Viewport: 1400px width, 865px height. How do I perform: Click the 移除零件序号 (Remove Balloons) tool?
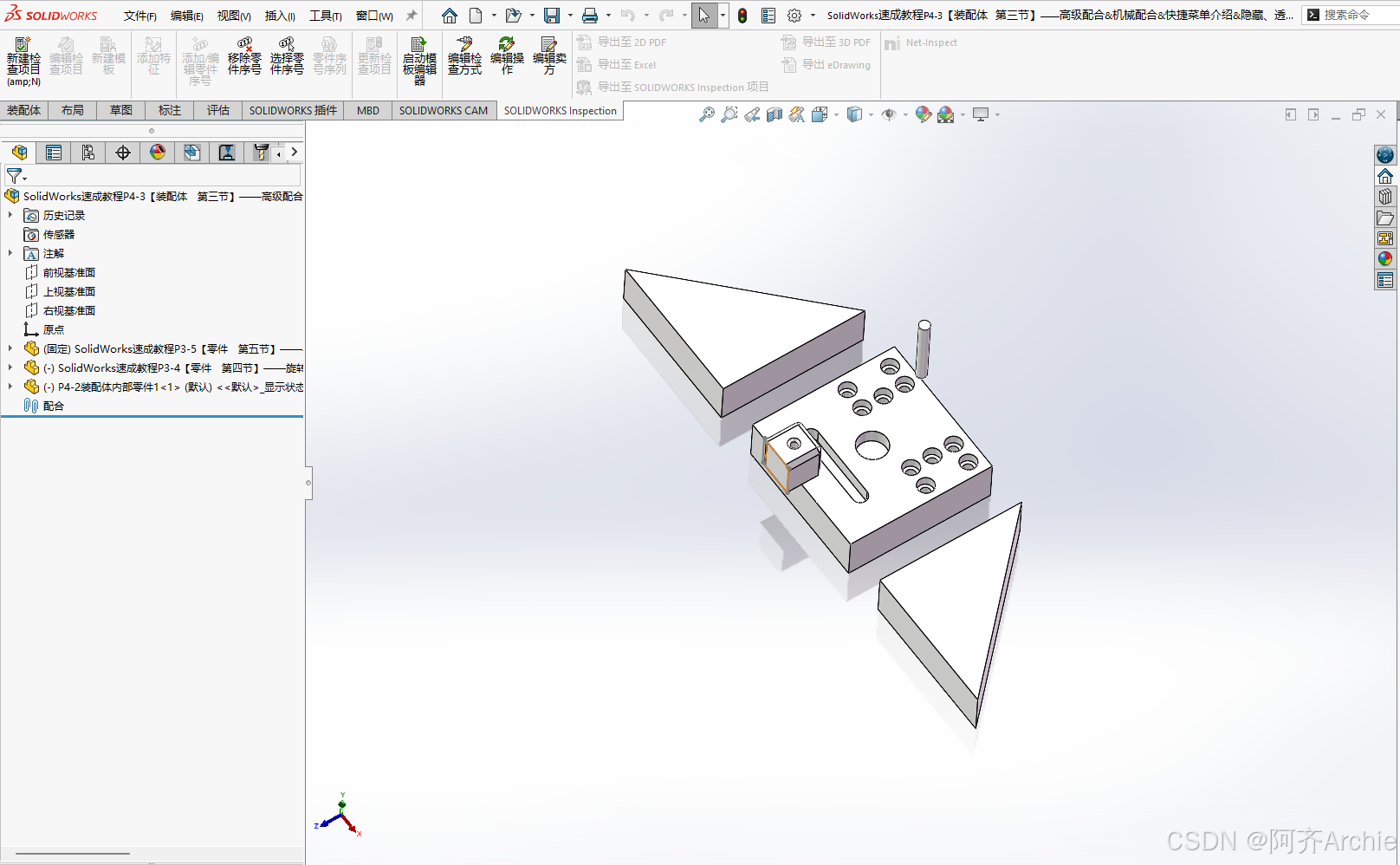point(244,56)
